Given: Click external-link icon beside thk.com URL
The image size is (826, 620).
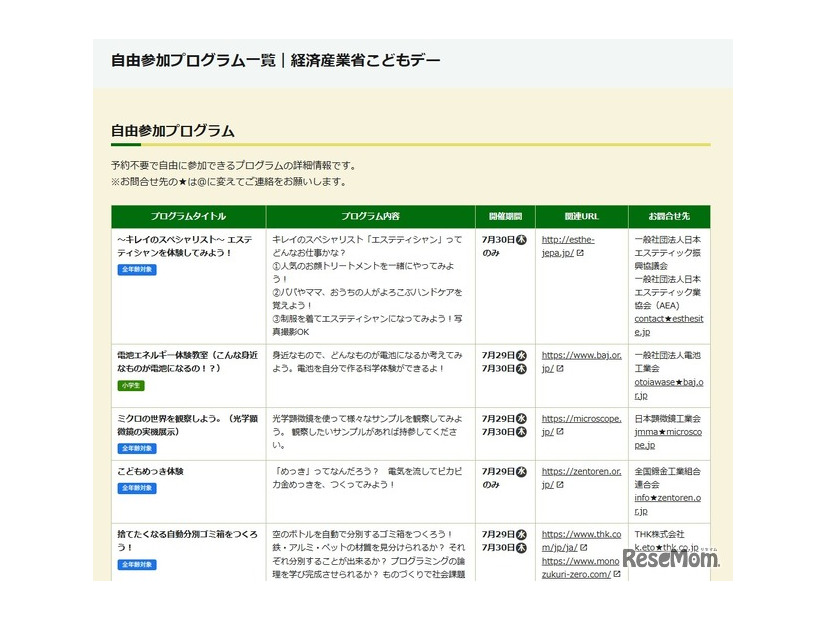Looking at the screenshot, I should [584, 548].
